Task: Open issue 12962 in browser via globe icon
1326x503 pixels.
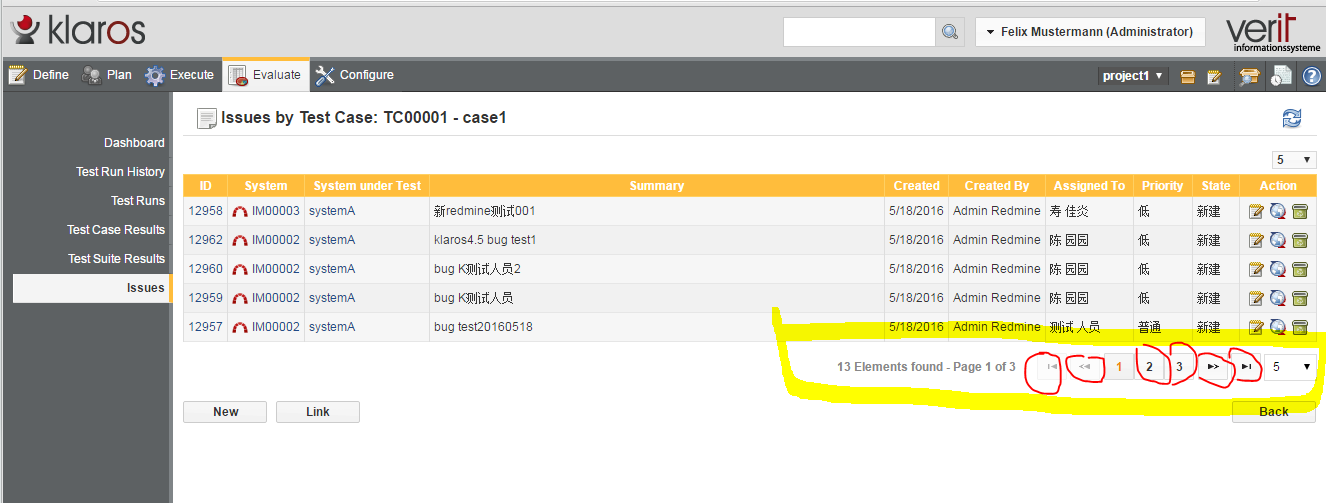Action: click(1278, 240)
